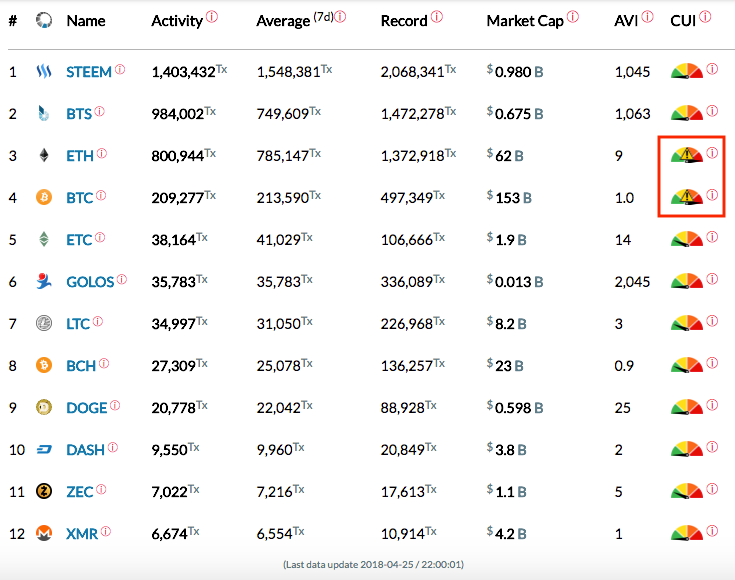Click the info icon beside Market Cap
Image resolution: width=735 pixels, height=580 pixels.
[572, 17]
